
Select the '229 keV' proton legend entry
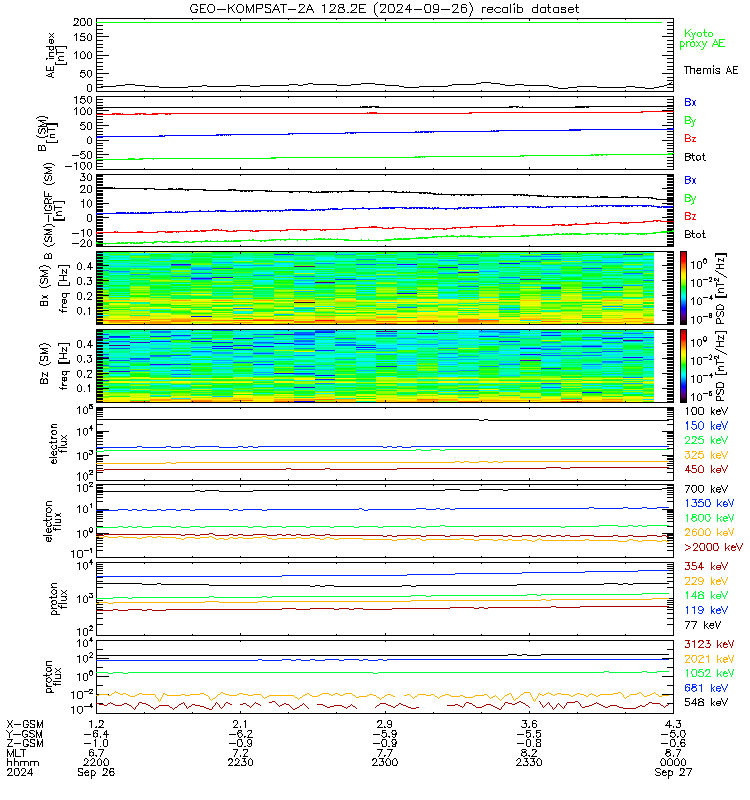click(706, 581)
